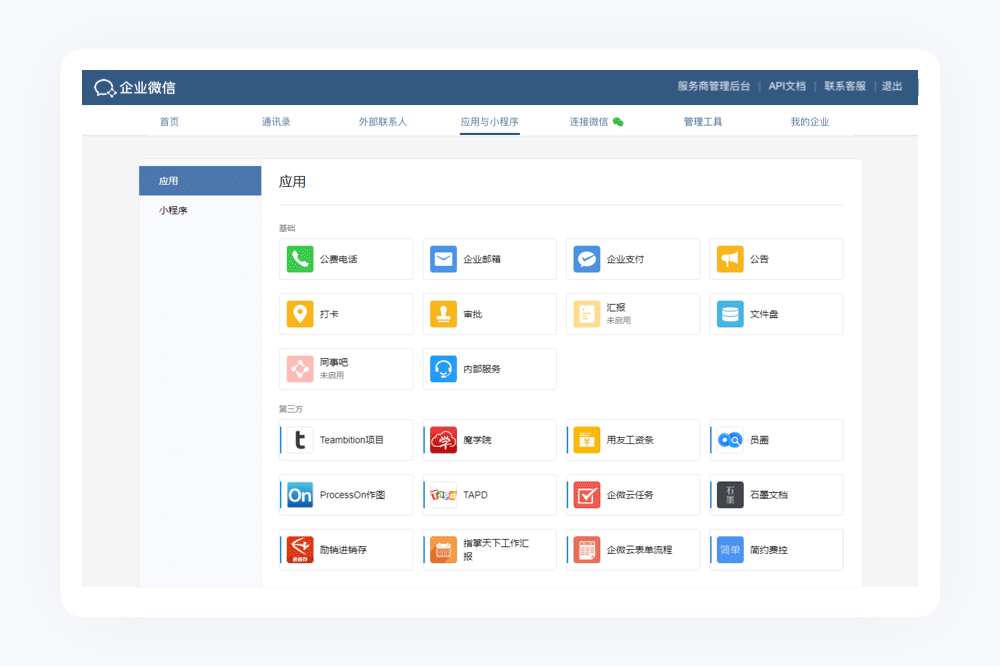Open the 励销进销存 red icon
Viewport: 1000px width, 666px height.
[x=300, y=549]
